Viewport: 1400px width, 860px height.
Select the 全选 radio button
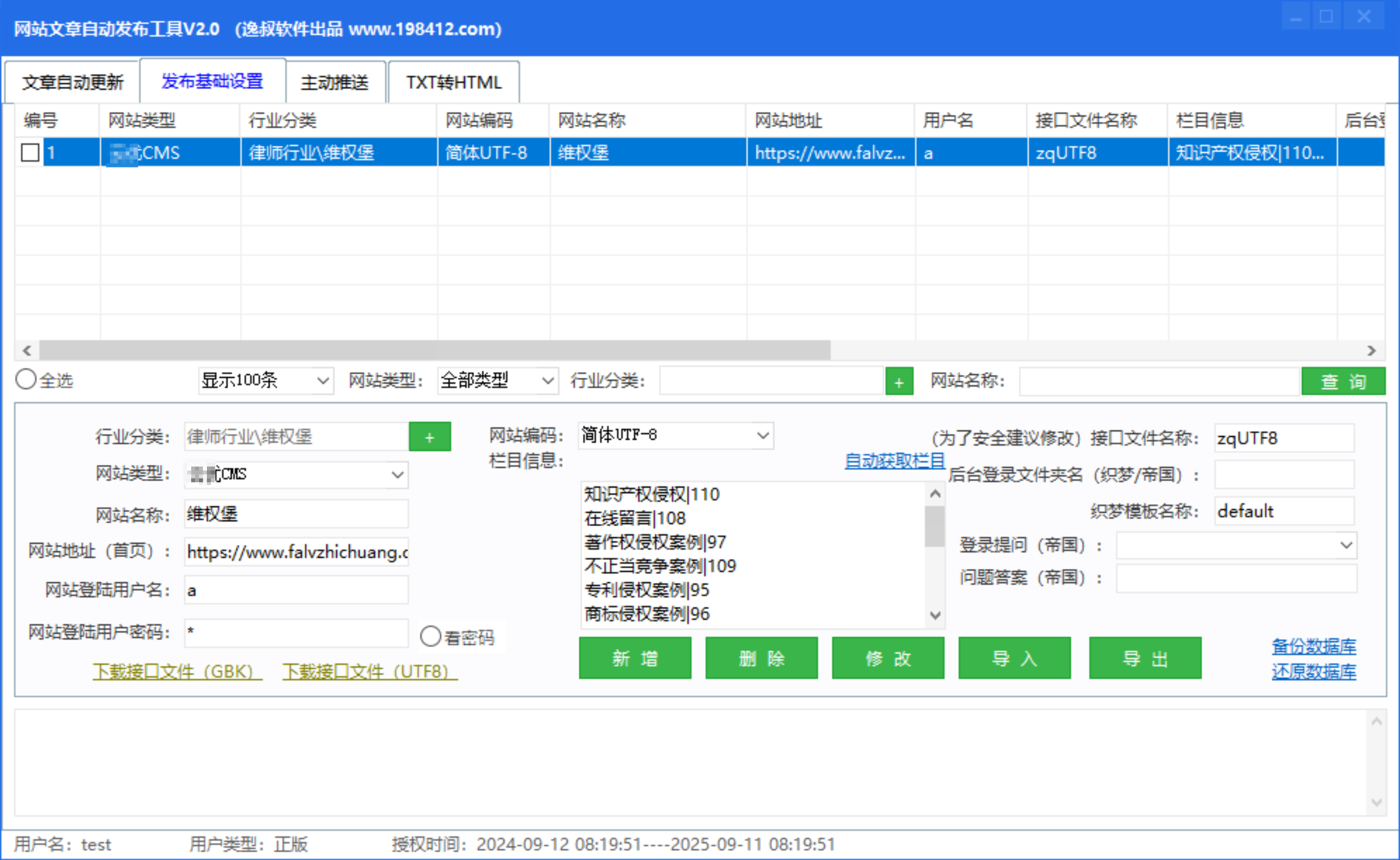(x=26, y=379)
